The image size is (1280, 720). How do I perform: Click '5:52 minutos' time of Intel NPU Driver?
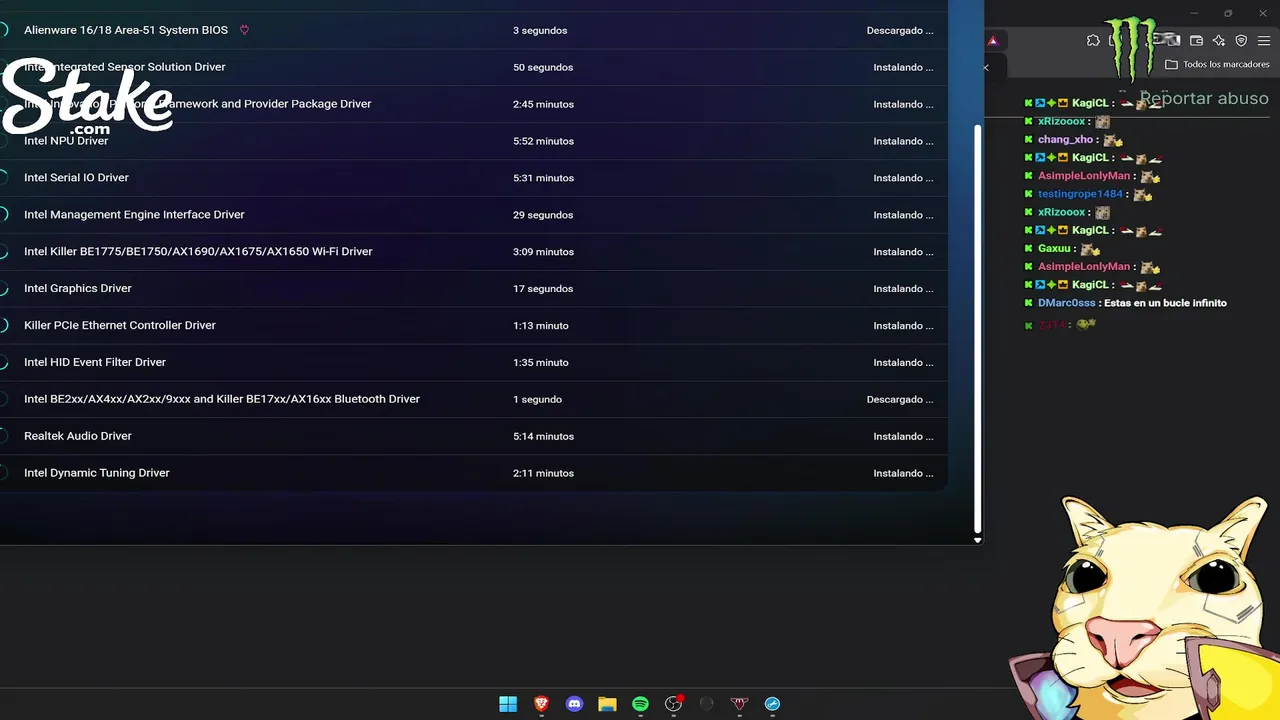tap(543, 141)
